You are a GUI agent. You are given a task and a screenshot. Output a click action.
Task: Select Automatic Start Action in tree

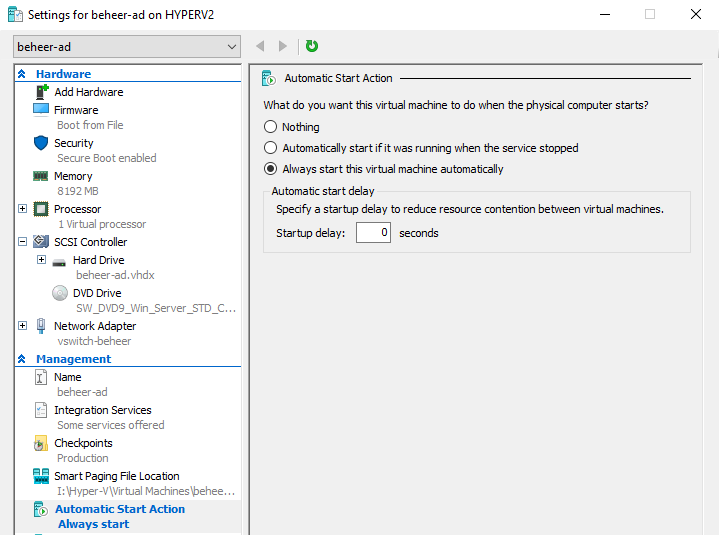[x=120, y=509]
